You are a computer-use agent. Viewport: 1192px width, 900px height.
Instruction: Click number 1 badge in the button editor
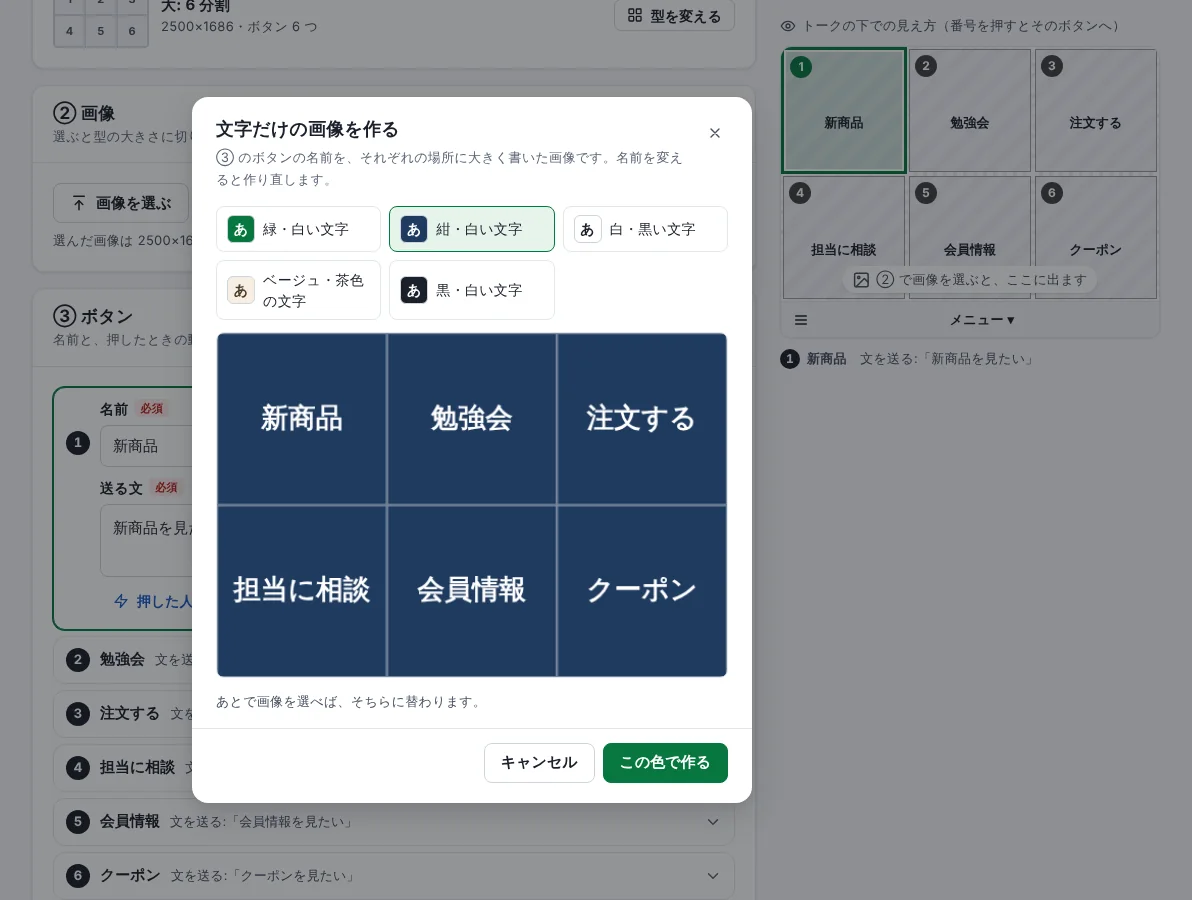(x=78, y=443)
